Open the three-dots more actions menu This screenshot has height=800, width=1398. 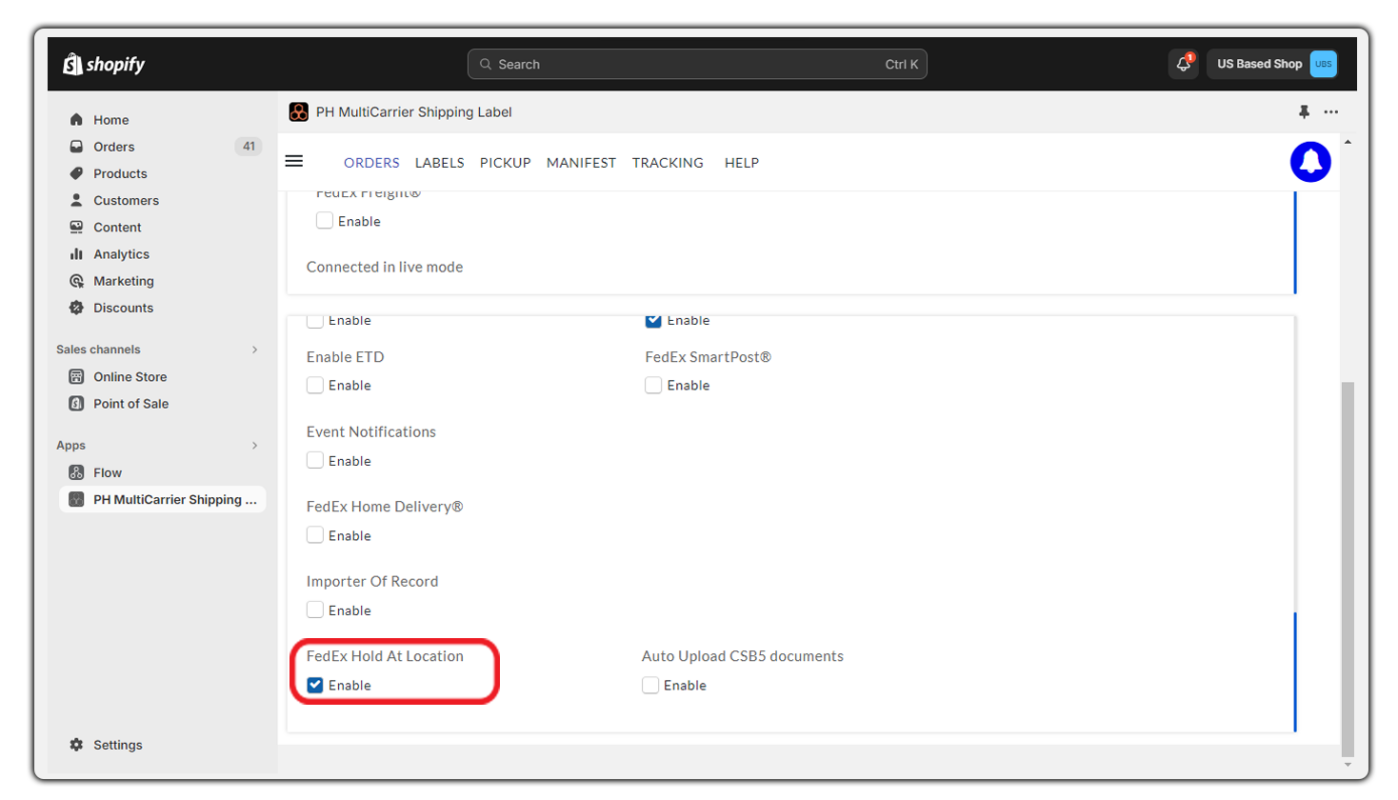pyautogui.click(x=1331, y=112)
